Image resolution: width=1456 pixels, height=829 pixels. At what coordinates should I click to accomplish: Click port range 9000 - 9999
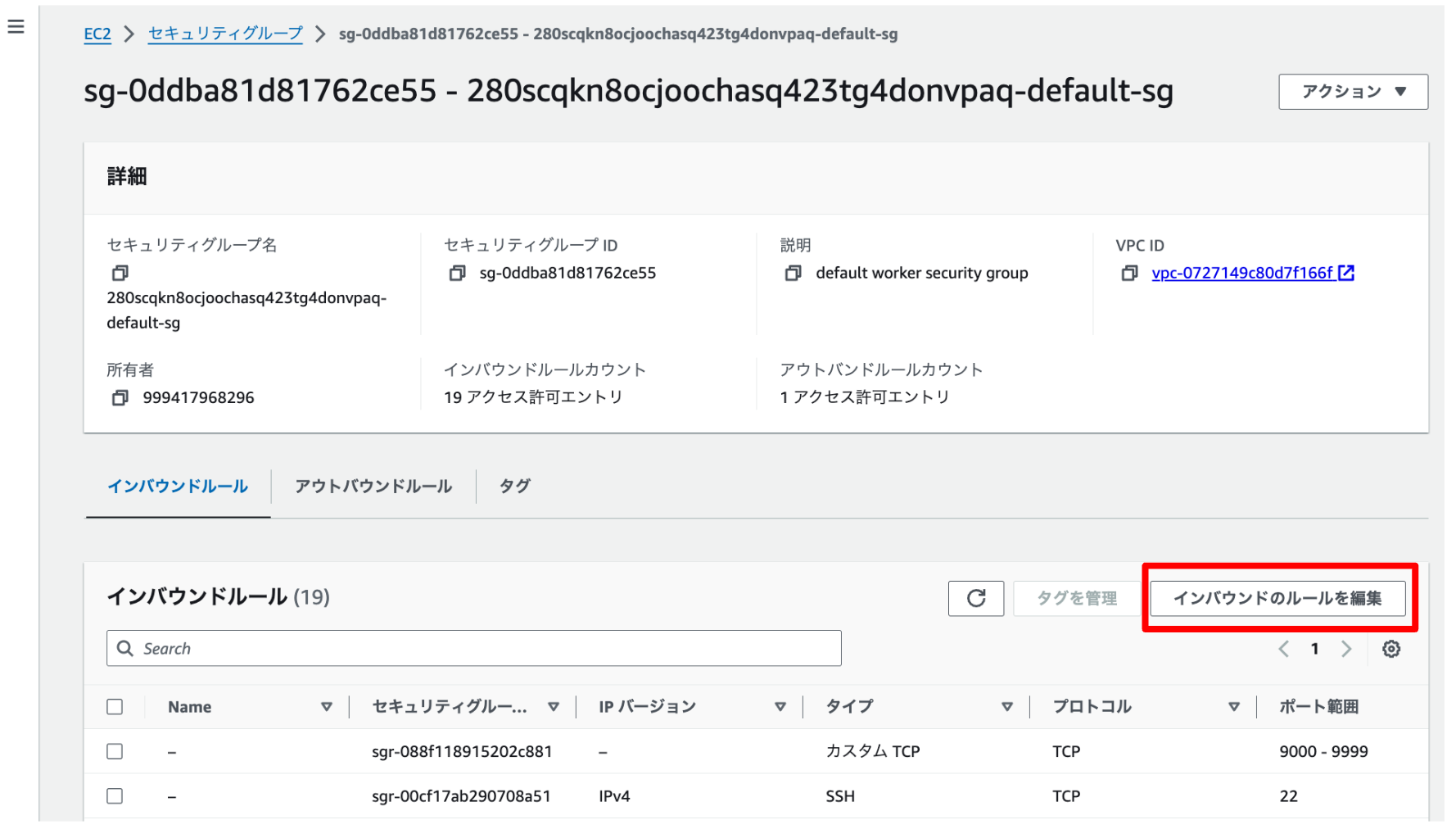pyautogui.click(x=1323, y=751)
